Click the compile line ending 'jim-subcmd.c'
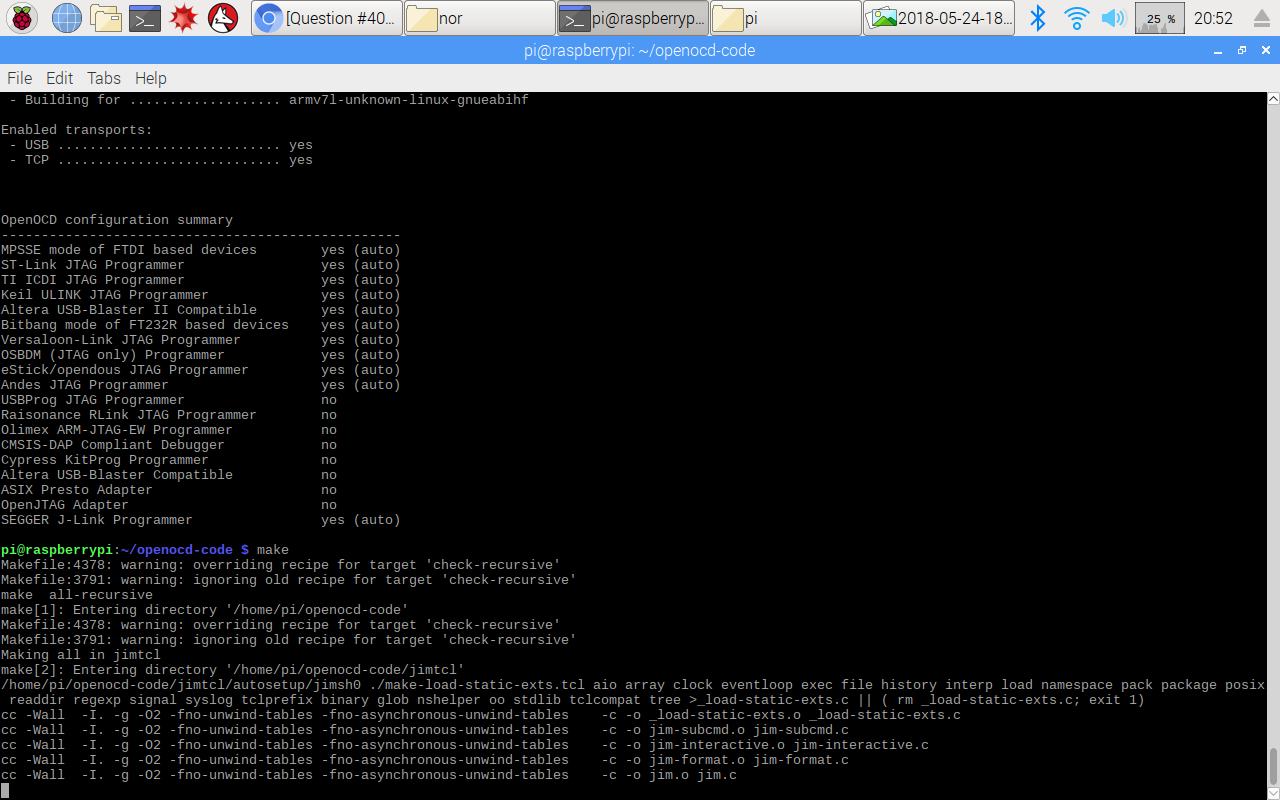 [x=425, y=730]
